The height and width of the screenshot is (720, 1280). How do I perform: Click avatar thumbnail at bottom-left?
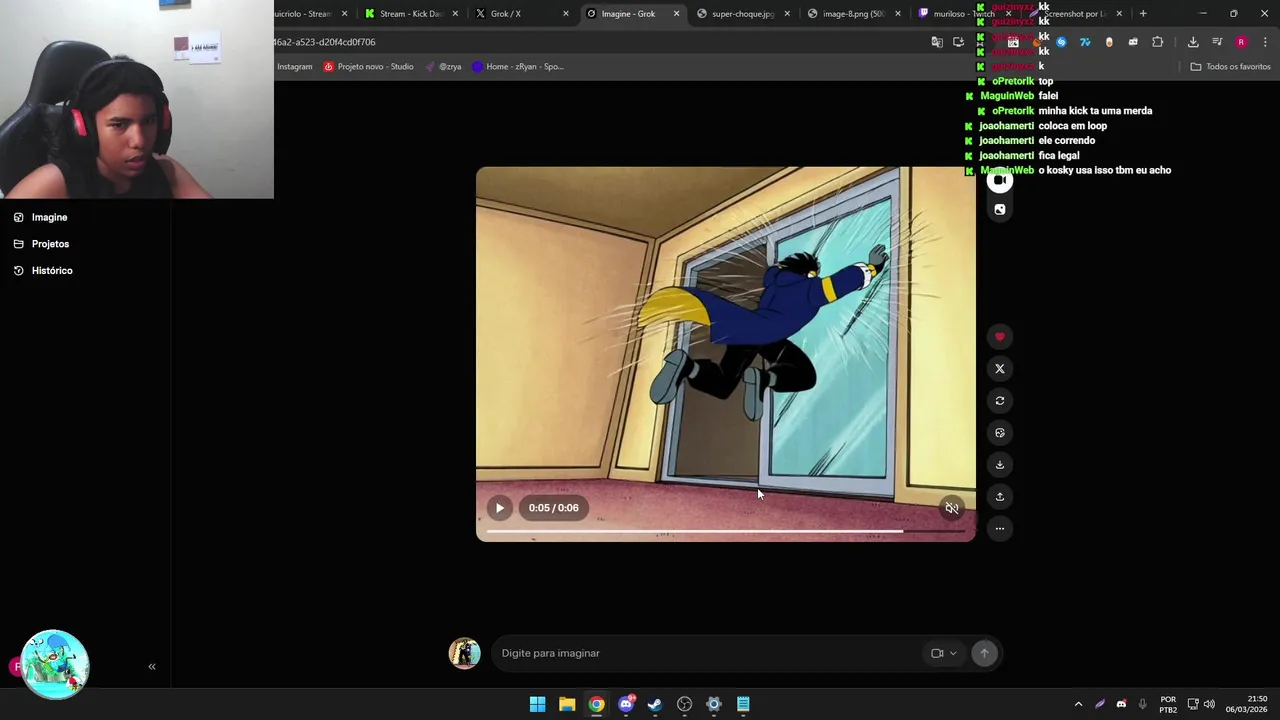55,664
